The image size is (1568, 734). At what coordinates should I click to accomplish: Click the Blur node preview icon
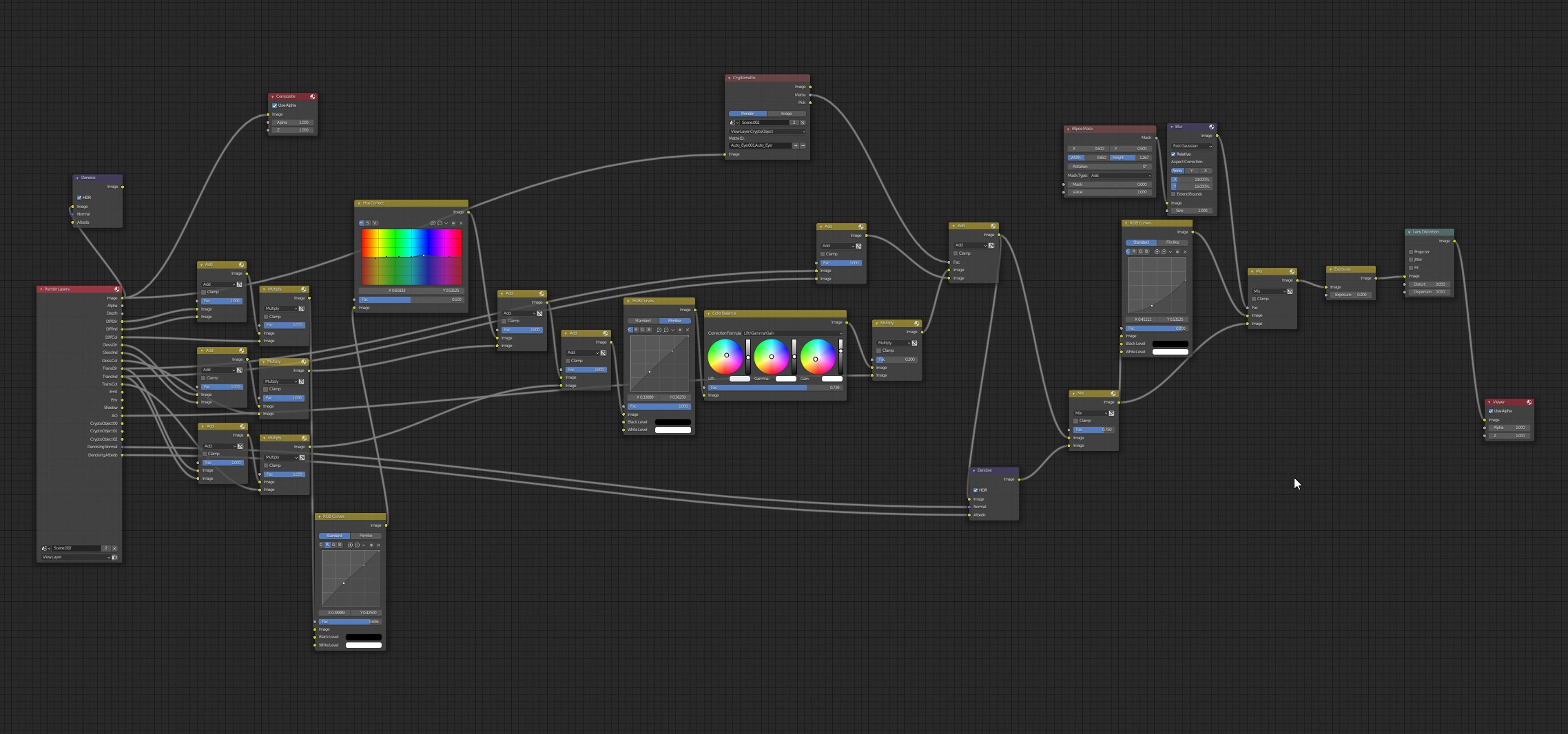click(1211, 127)
